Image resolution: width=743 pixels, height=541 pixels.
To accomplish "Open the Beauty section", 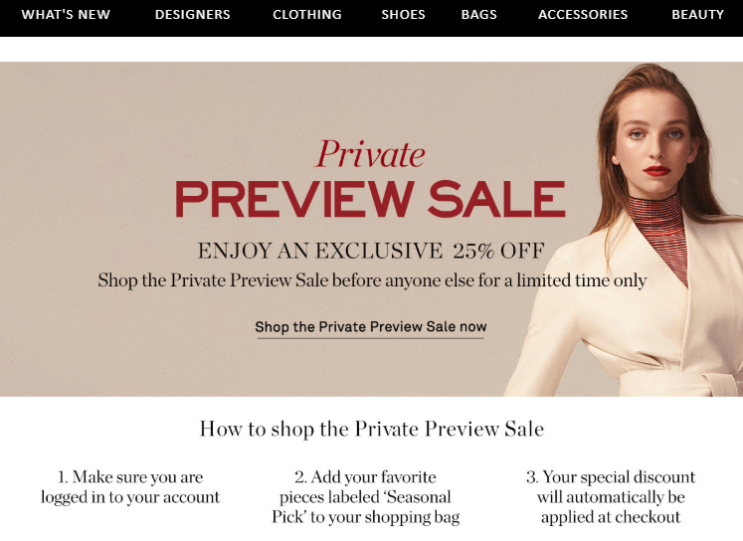I will tap(698, 15).
